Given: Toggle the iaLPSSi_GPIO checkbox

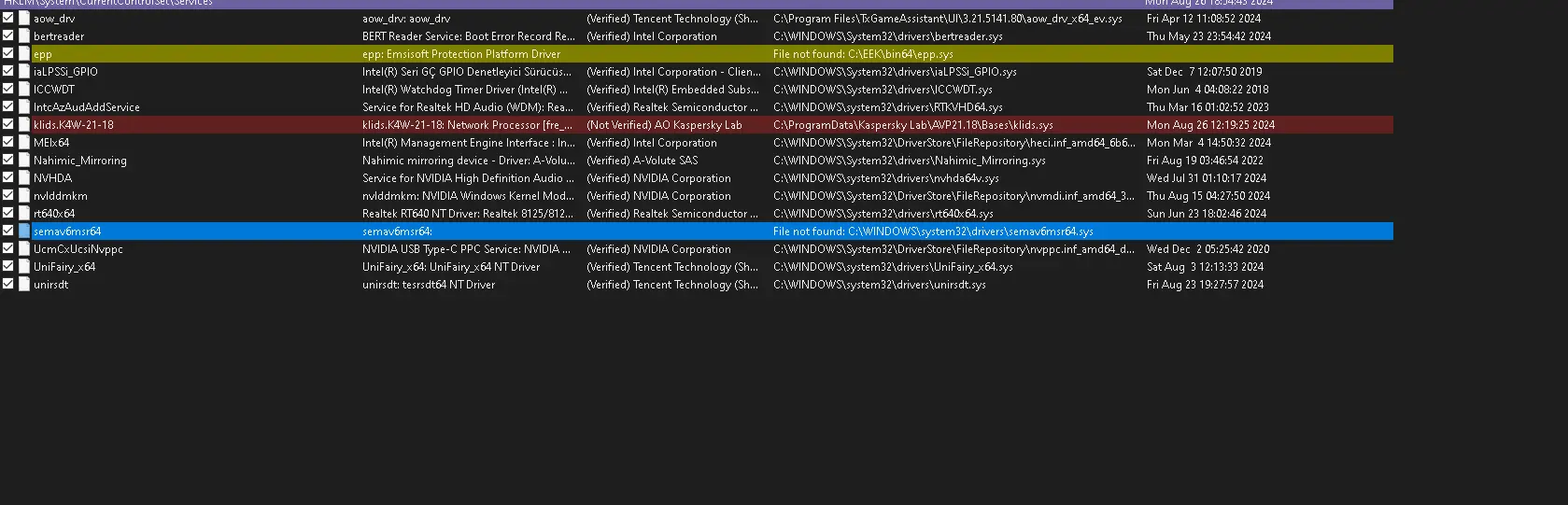Looking at the screenshot, I should tap(8, 71).
